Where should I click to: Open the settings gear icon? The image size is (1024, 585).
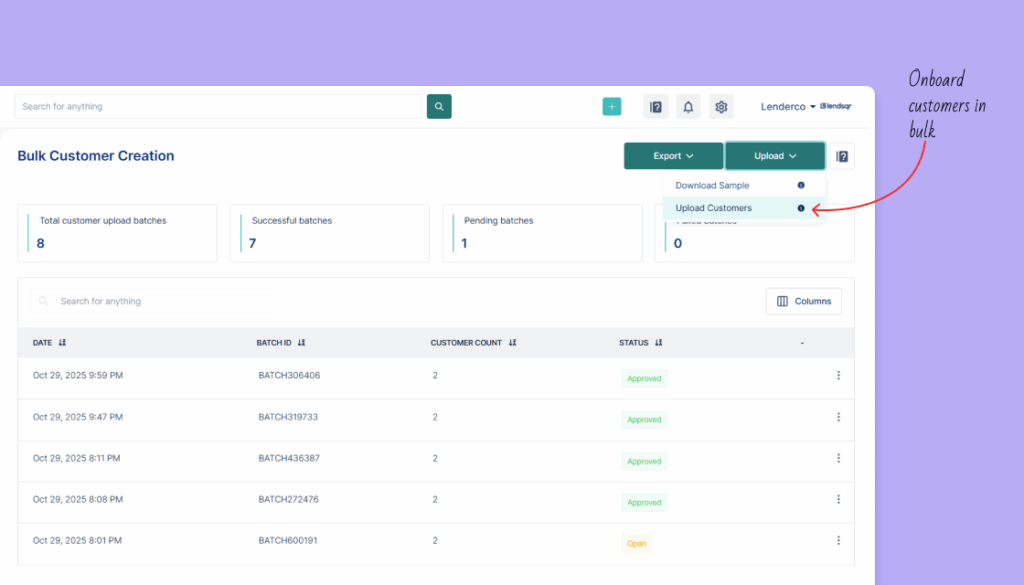[x=721, y=107]
